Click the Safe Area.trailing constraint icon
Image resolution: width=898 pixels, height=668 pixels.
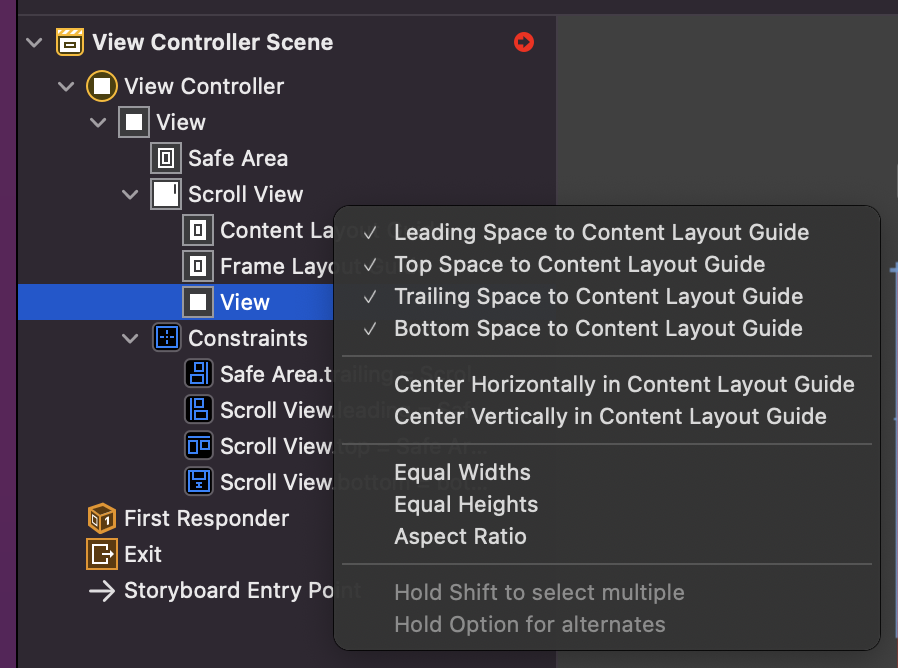(x=199, y=374)
